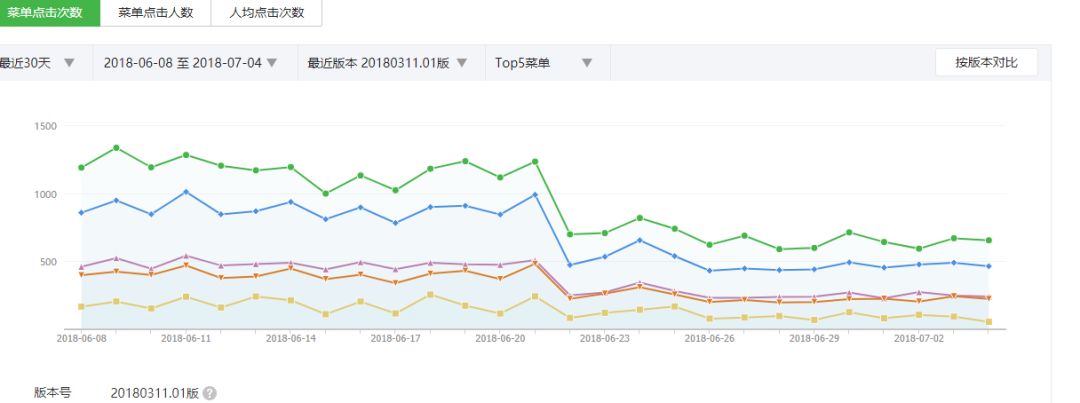Screen dimensions: 1080x403
Task: Click the 2018-07-02 x-axis date label
Action: 919,338
